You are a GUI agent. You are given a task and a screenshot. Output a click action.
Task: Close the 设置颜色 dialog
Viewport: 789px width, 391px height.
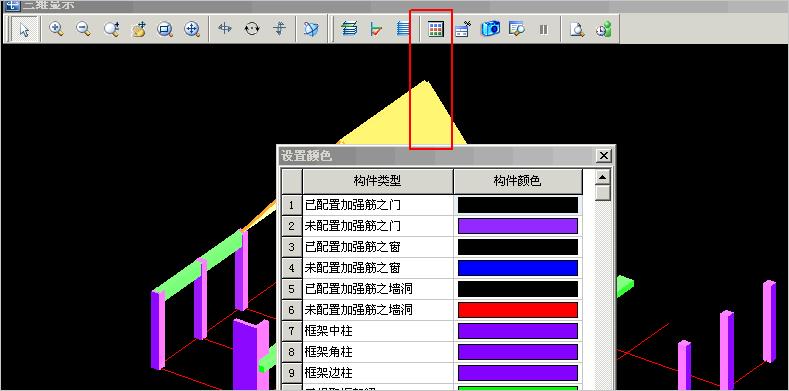(604, 156)
